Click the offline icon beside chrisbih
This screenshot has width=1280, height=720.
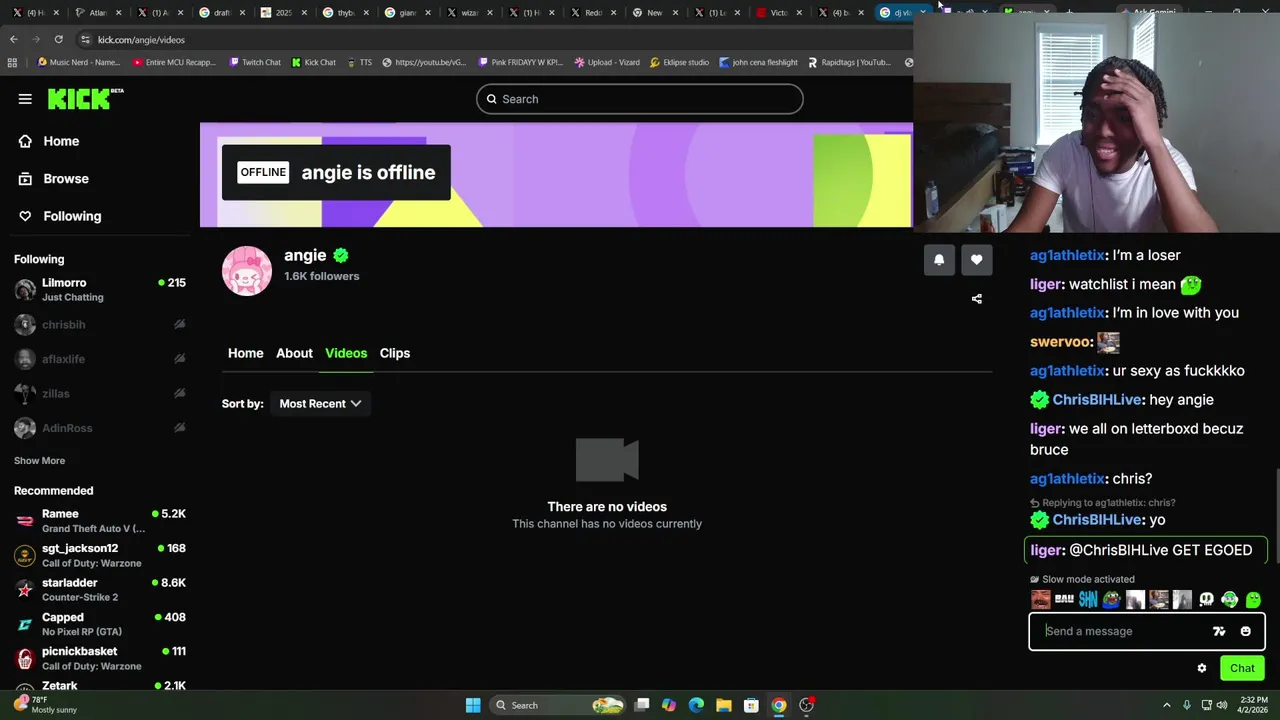pyautogui.click(x=179, y=324)
